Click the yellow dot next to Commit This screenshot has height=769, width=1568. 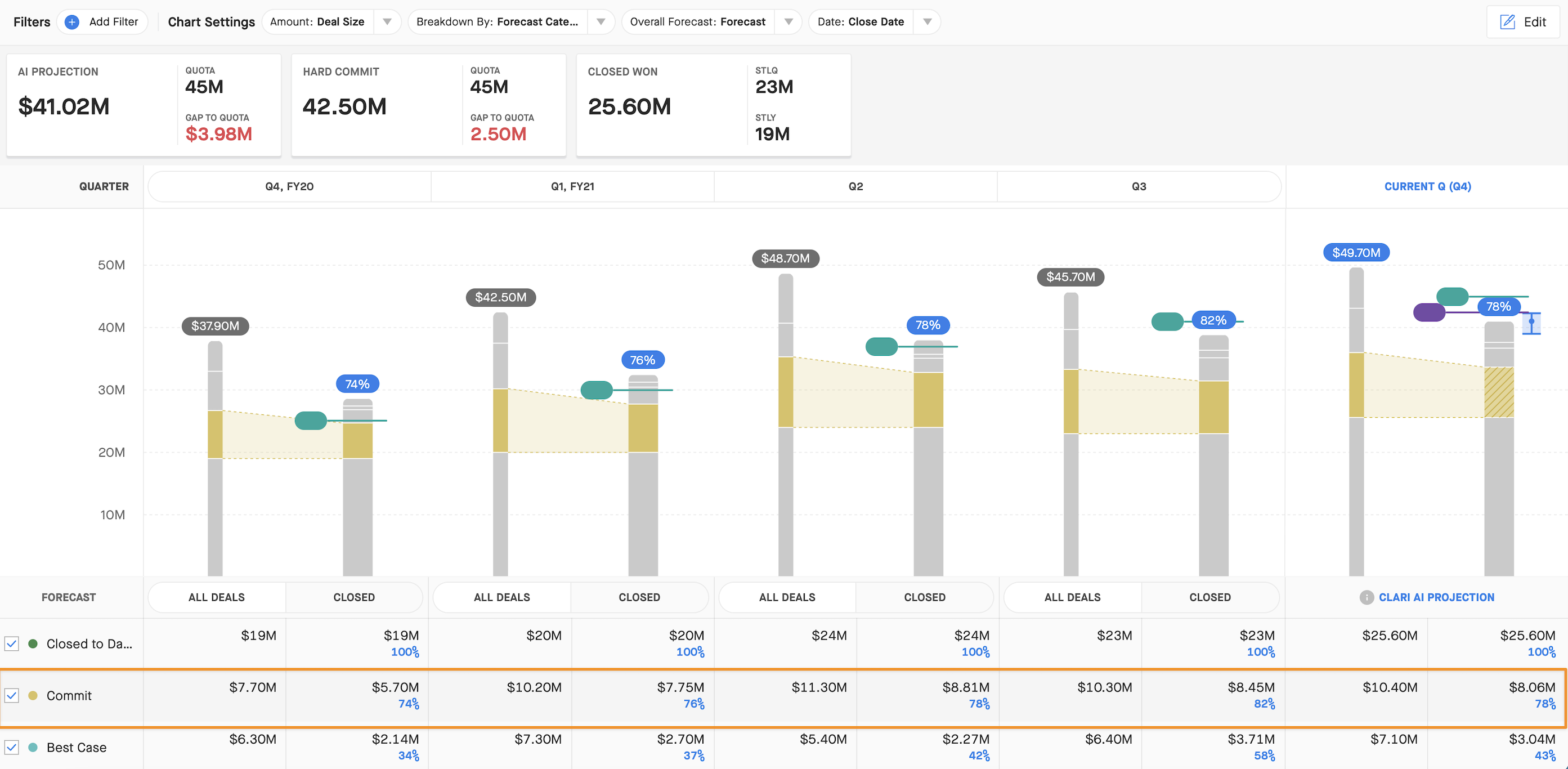[33, 695]
